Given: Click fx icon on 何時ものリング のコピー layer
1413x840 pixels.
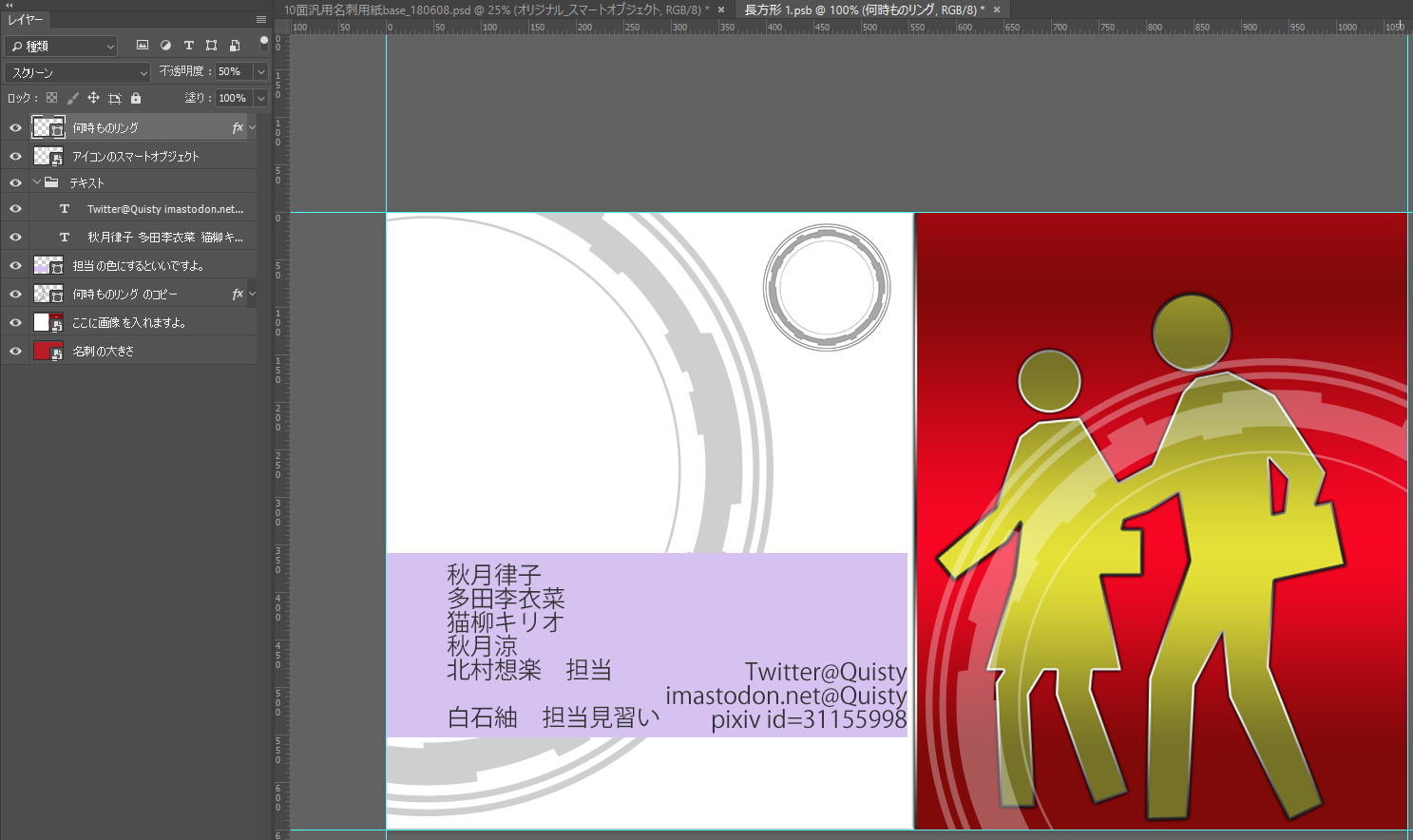Looking at the screenshot, I should point(238,295).
